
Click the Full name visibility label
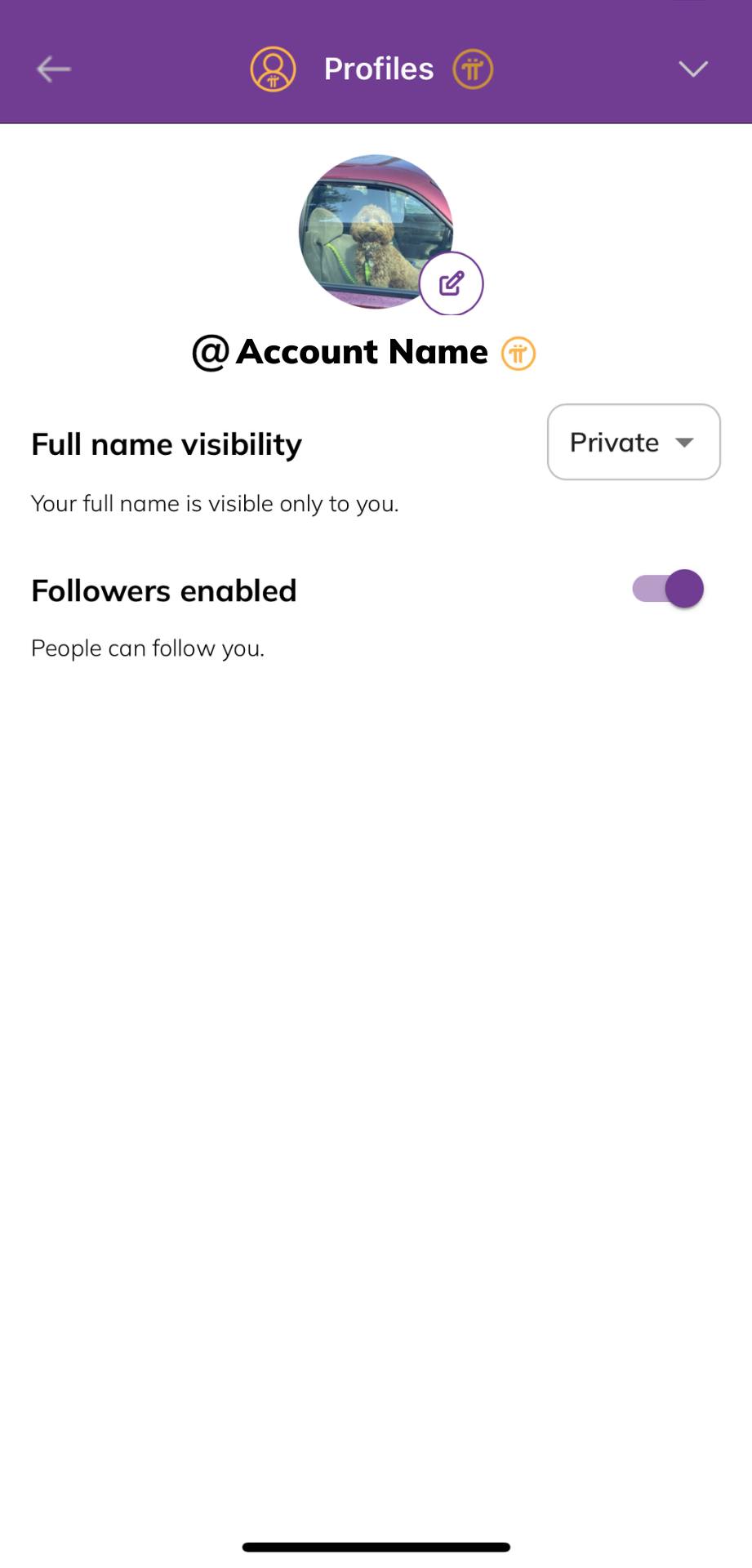tap(167, 444)
